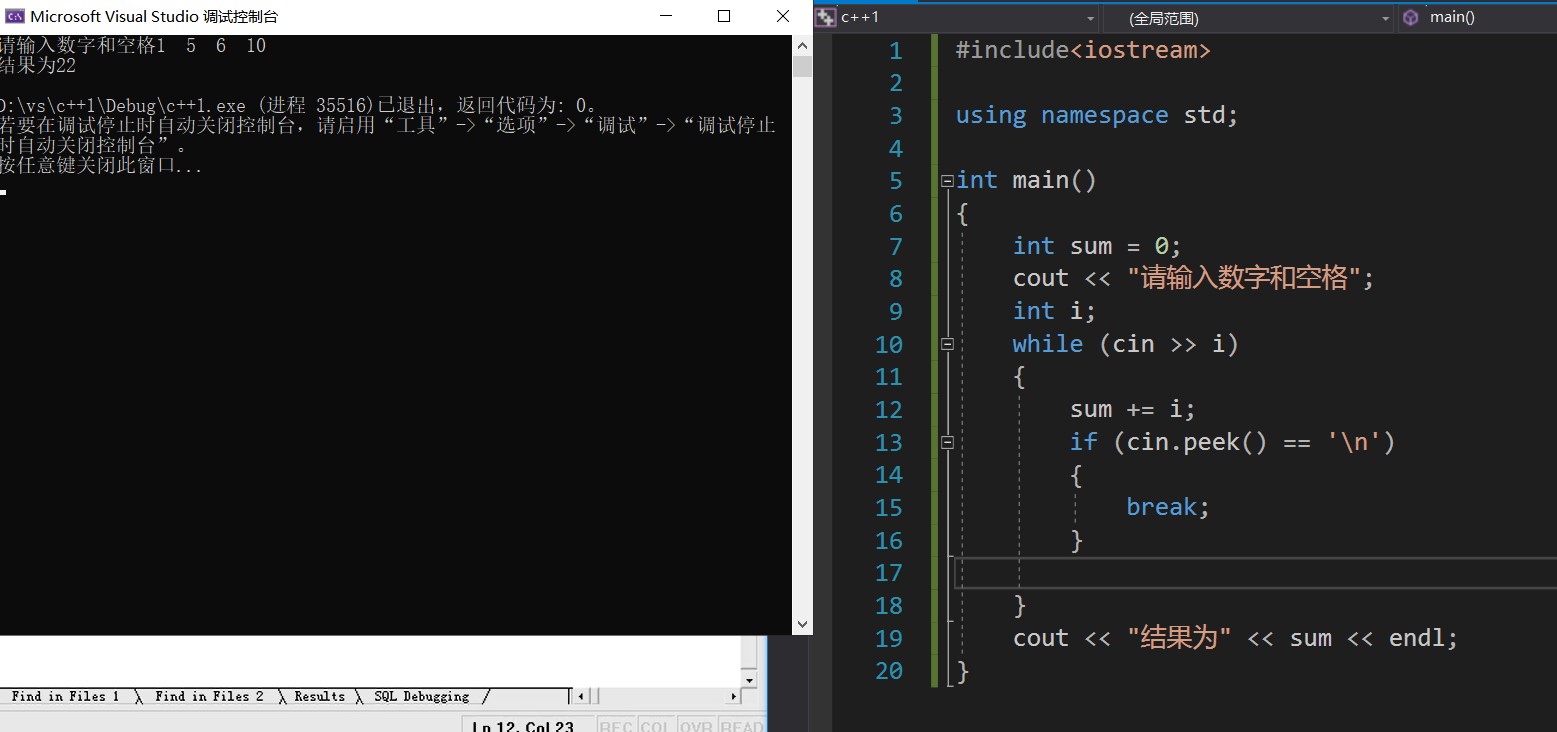1557x732 pixels.
Task: Click line number 7 in the editor
Action: click(x=896, y=246)
